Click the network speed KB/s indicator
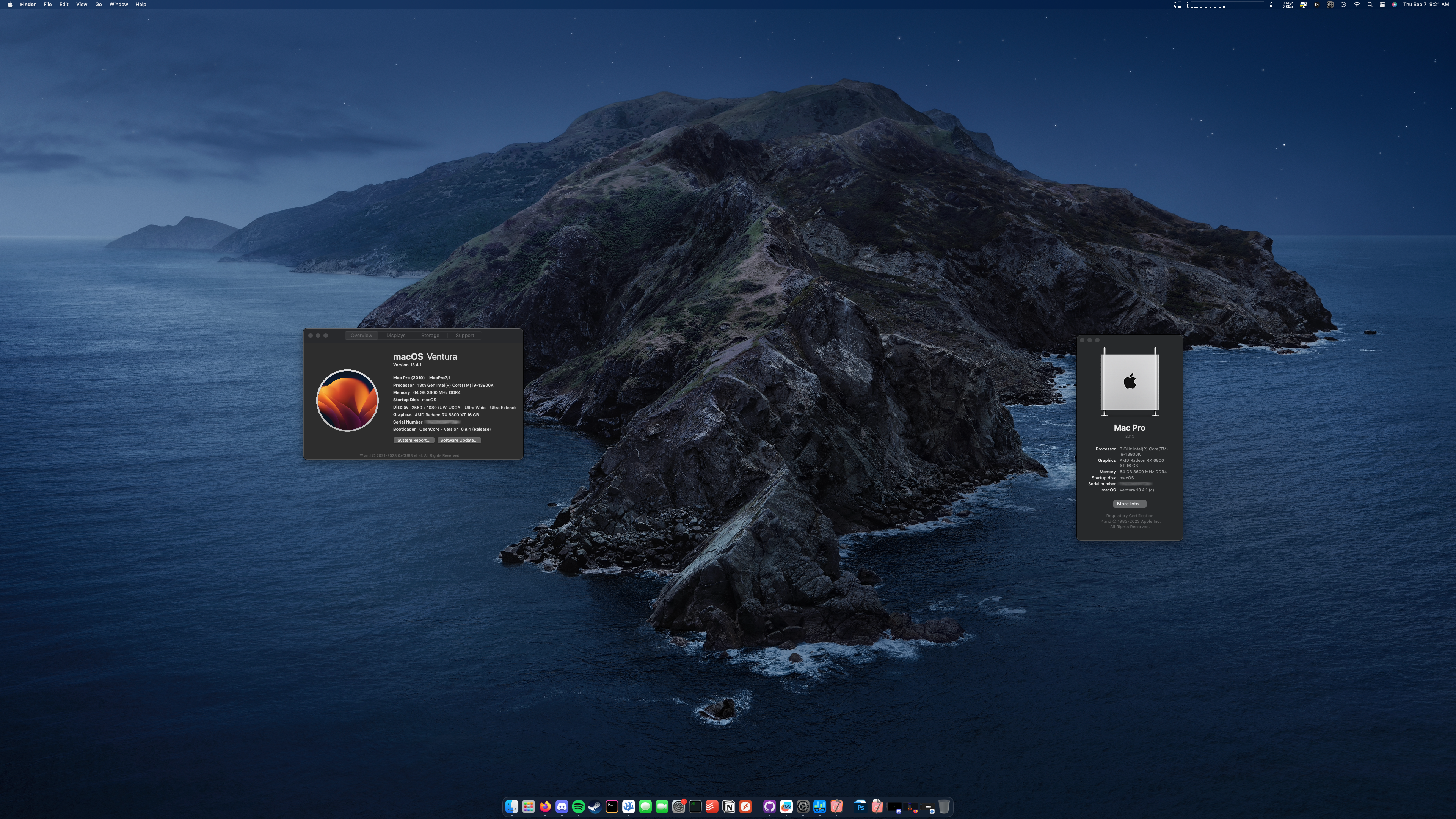This screenshot has width=1456, height=819. [x=1288, y=5]
